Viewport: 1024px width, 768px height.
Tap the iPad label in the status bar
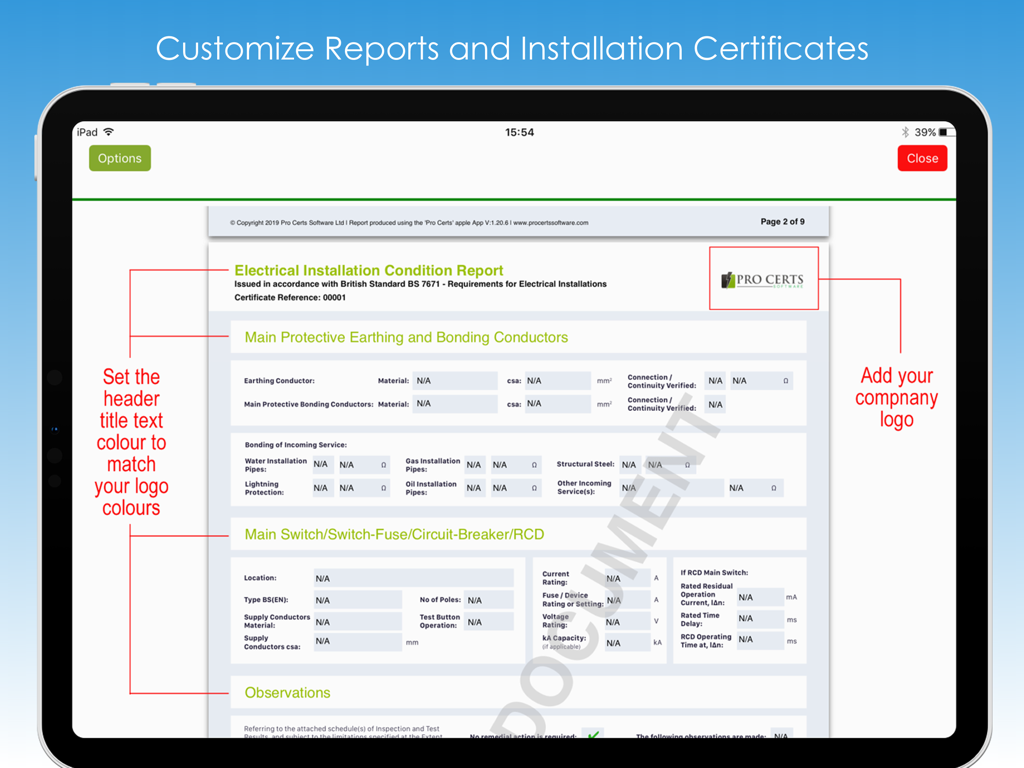tap(87, 131)
